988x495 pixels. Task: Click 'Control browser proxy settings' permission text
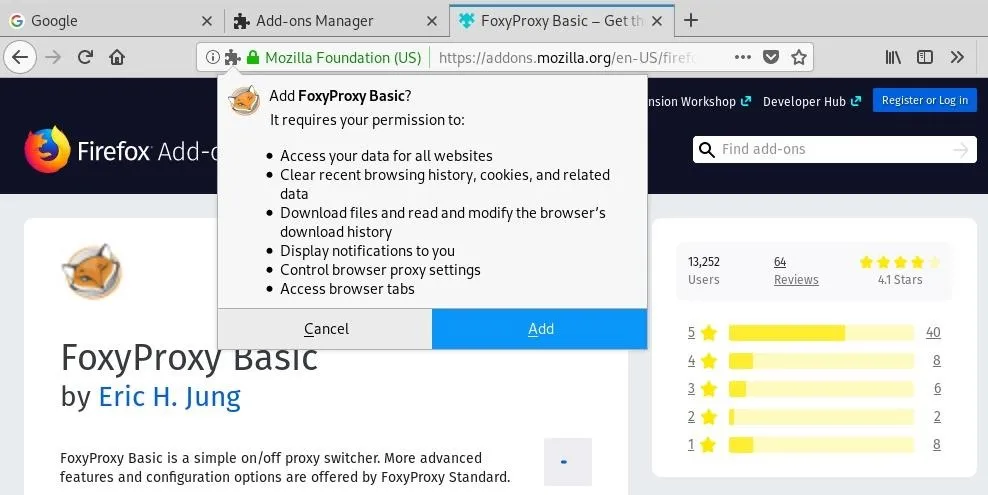[381, 270]
